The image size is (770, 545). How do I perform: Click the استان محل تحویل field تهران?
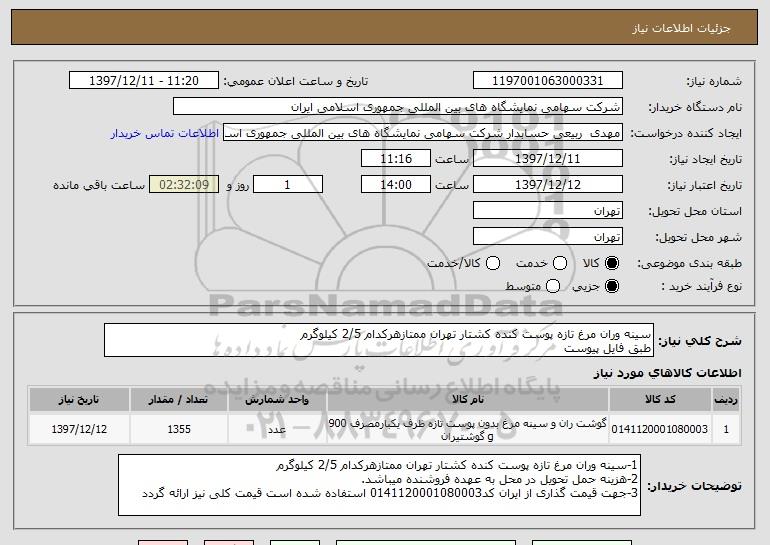tap(548, 211)
